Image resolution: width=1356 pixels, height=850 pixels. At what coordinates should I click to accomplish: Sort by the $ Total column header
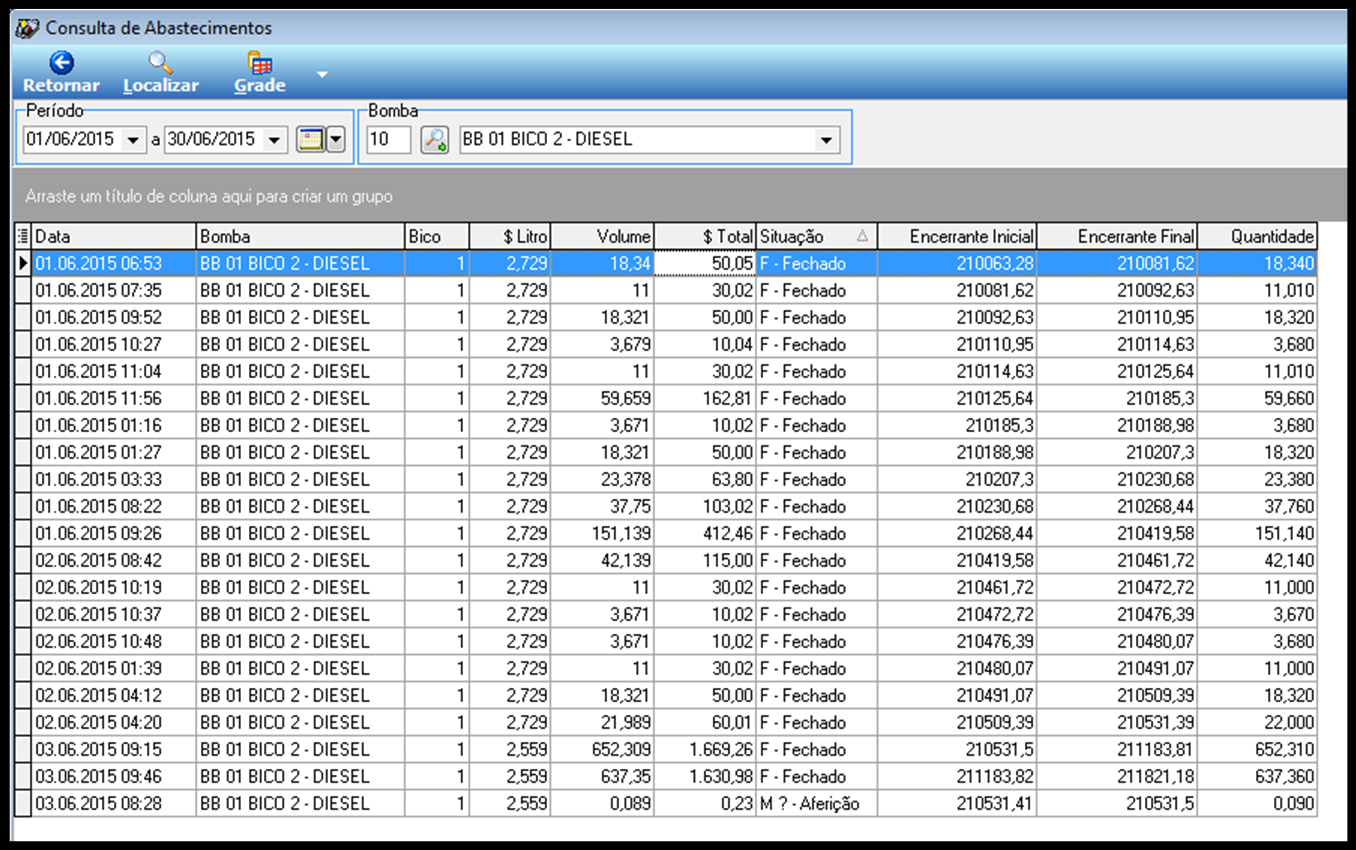pos(705,237)
